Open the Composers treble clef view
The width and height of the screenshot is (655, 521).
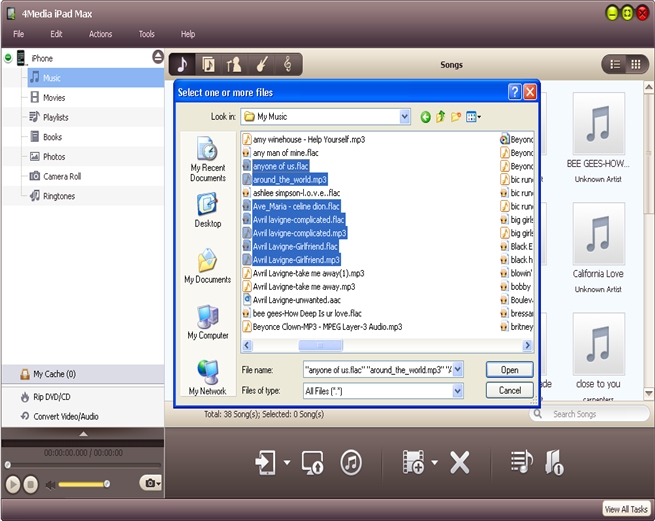(x=287, y=64)
